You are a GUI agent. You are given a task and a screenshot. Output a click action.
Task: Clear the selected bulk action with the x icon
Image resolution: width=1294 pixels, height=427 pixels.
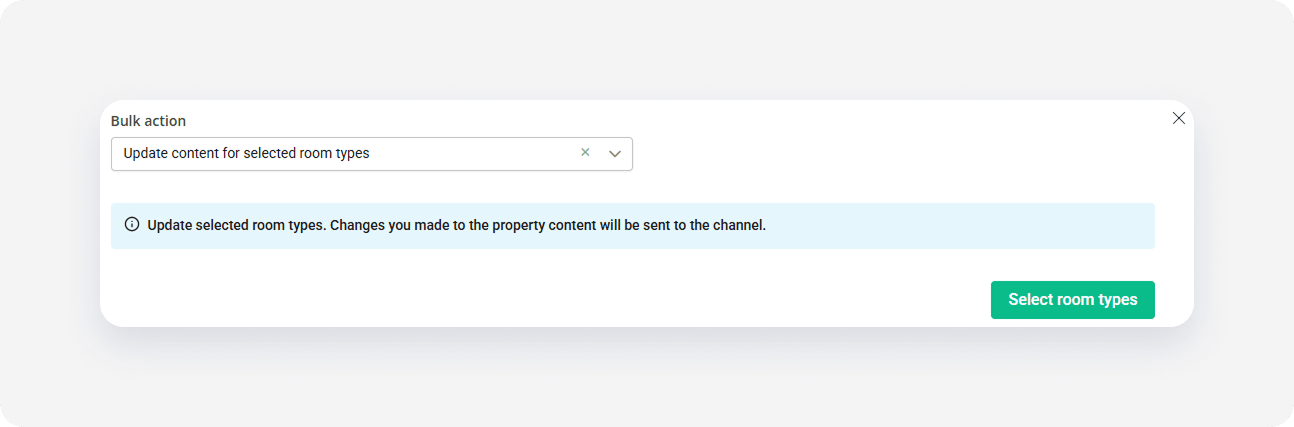click(x=585, y=153)
